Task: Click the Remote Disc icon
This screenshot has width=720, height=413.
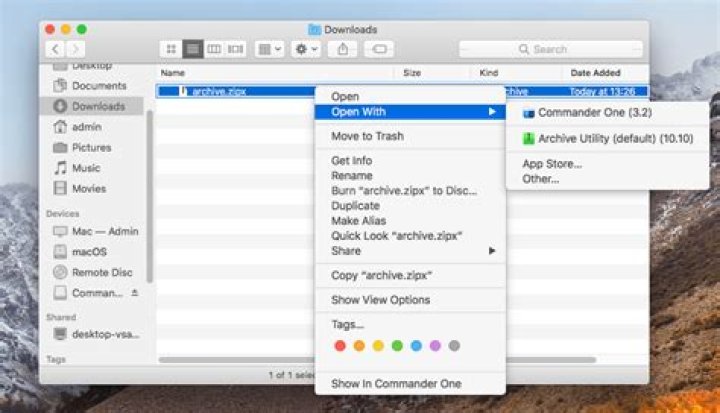Action: pos(60,272)
